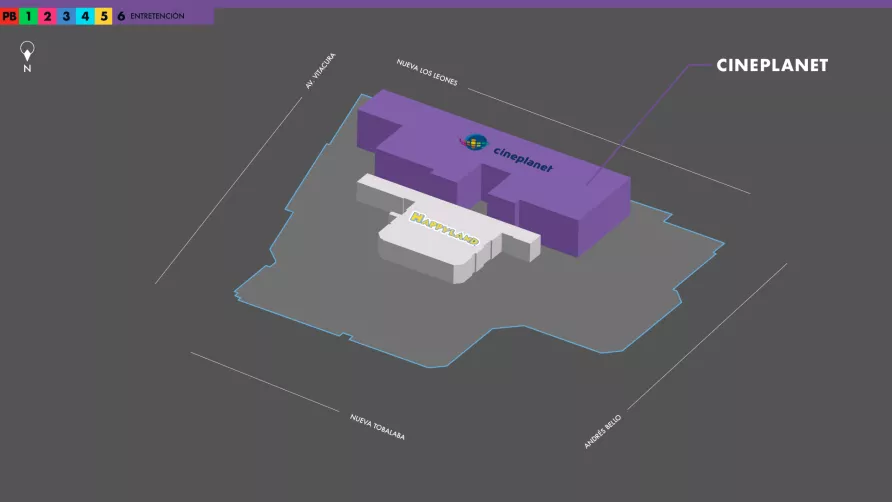Open the blue floor 3 tab
The height and width of the screenshot is (502, 892).
[x=66, y=16]
